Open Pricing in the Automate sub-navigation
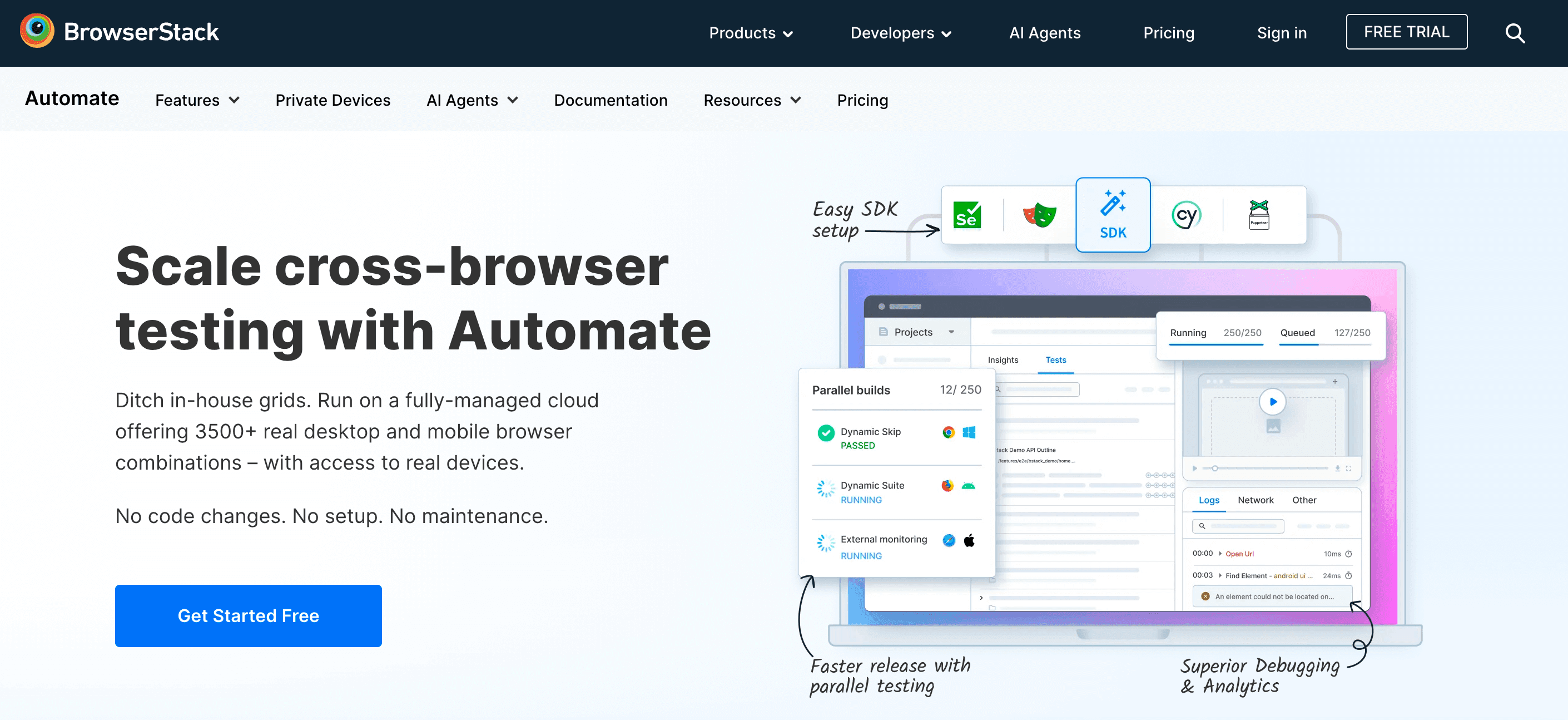Screen dimensions: 1568x720 [862, 100]
